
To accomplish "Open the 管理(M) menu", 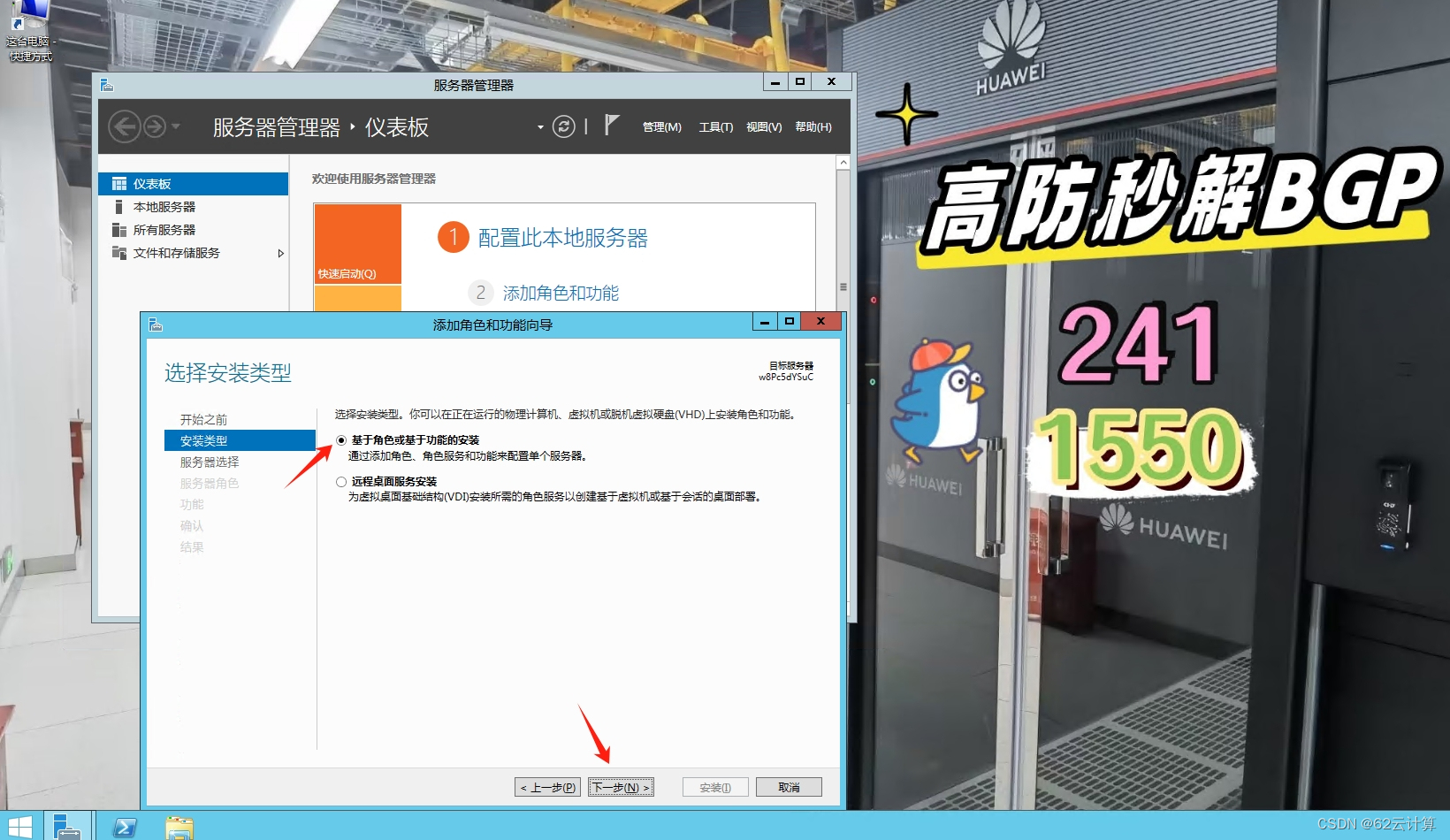I will pyautogui.click(x=662, y=127).
